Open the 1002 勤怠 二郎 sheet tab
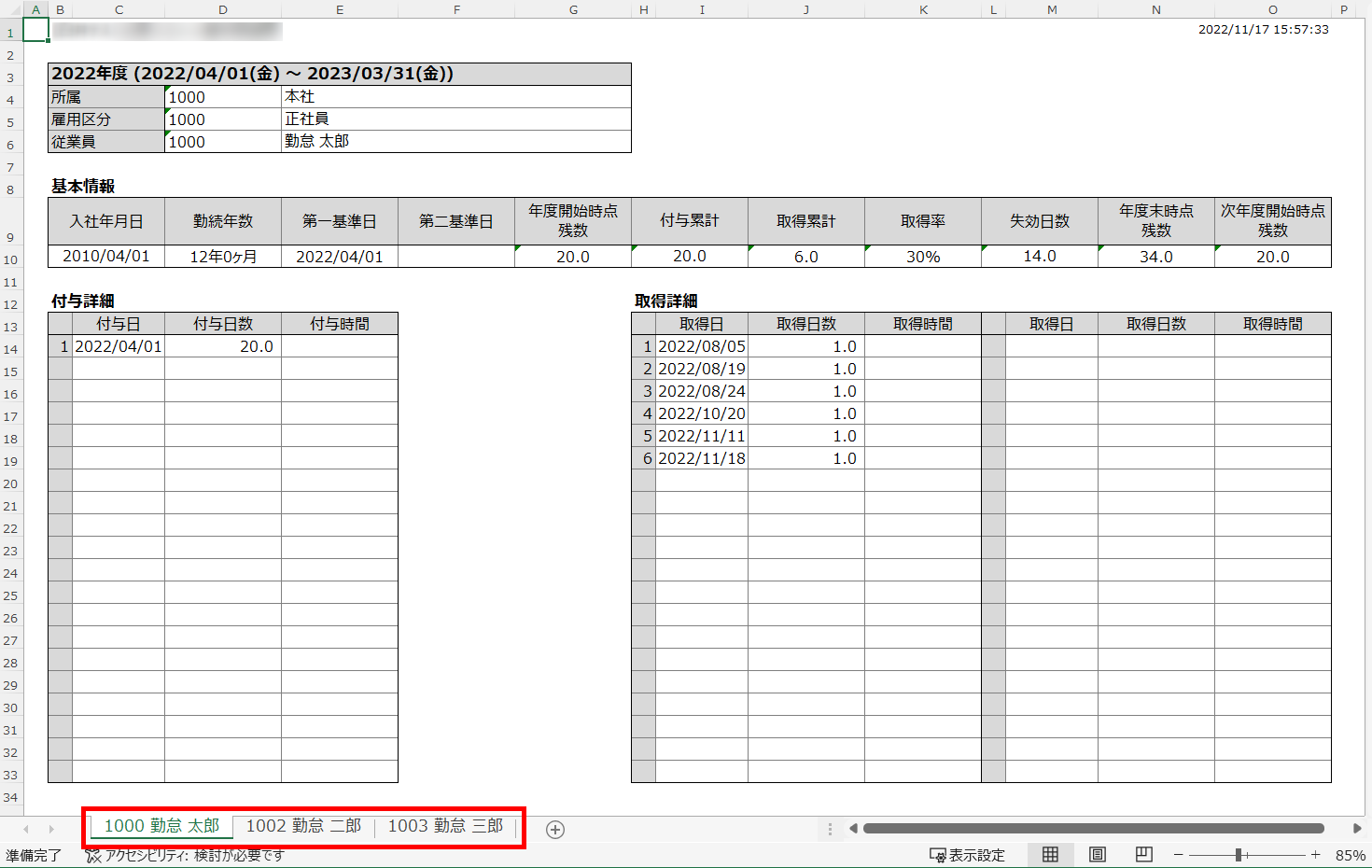The image size is (1372, 868). [x=303, y=826]
